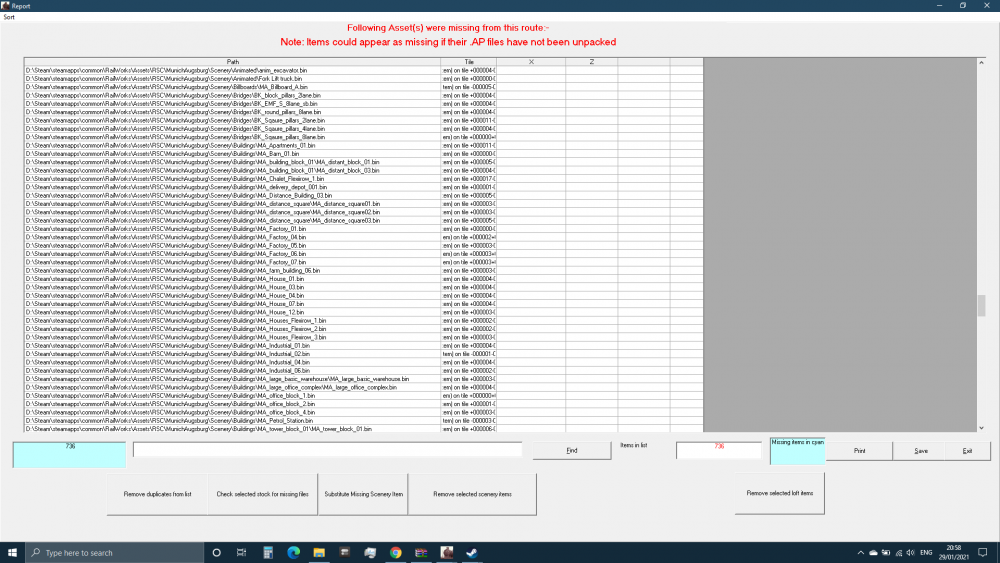The image size is (1000, 563).
Task: Click the Print button
Action: click(x=859, y=451)
